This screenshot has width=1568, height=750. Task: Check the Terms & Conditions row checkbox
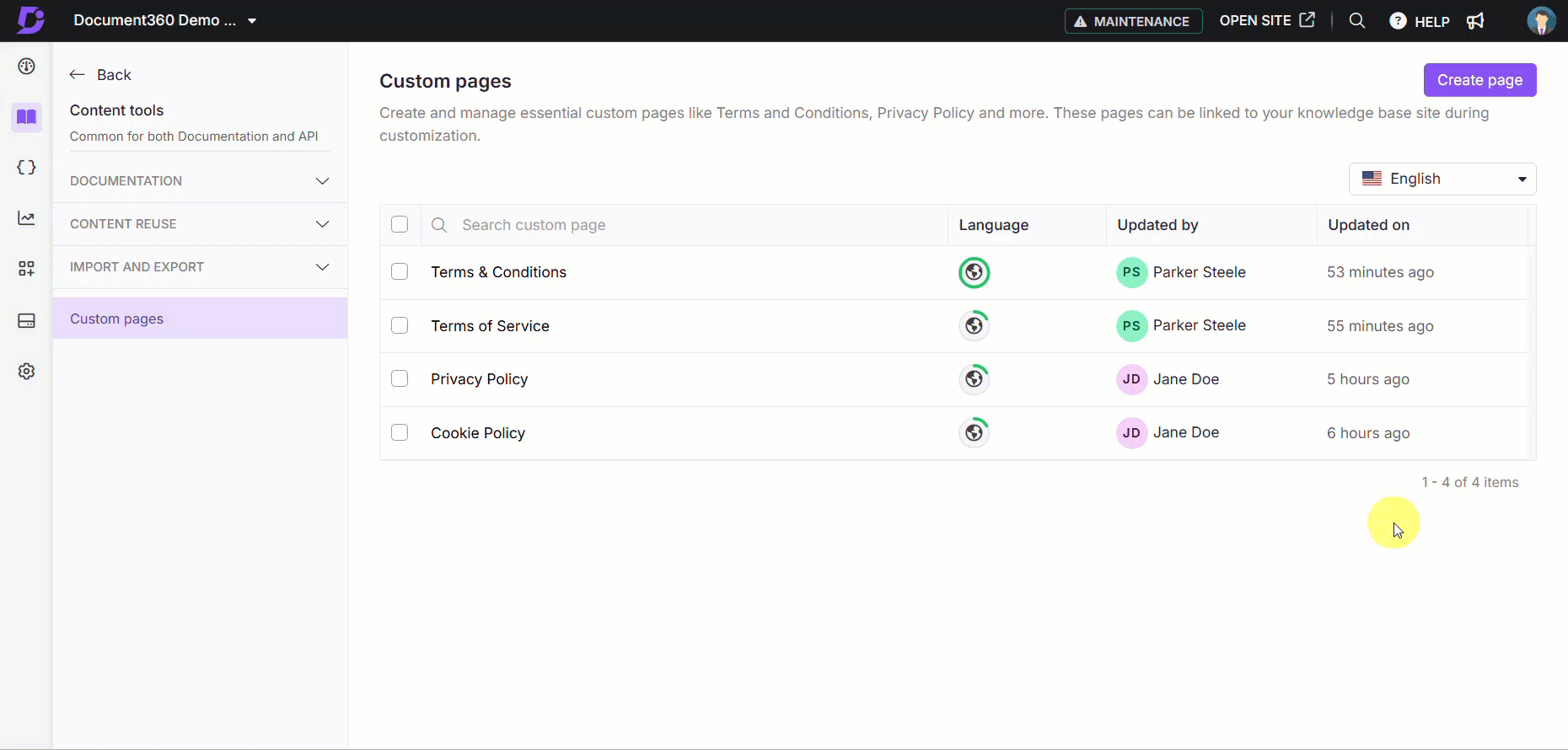point(400,271)
